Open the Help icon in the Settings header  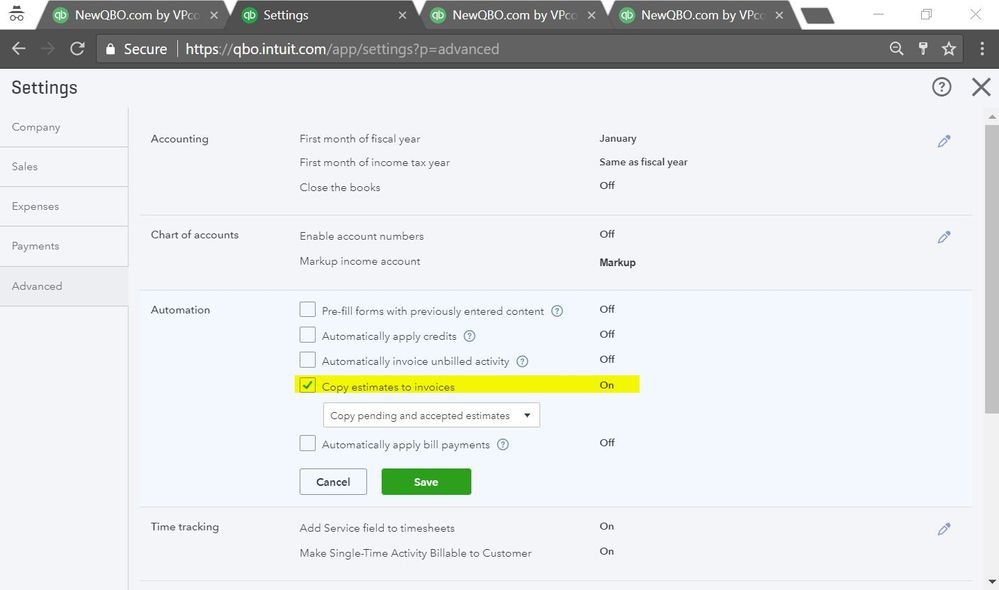coord(941,87)
